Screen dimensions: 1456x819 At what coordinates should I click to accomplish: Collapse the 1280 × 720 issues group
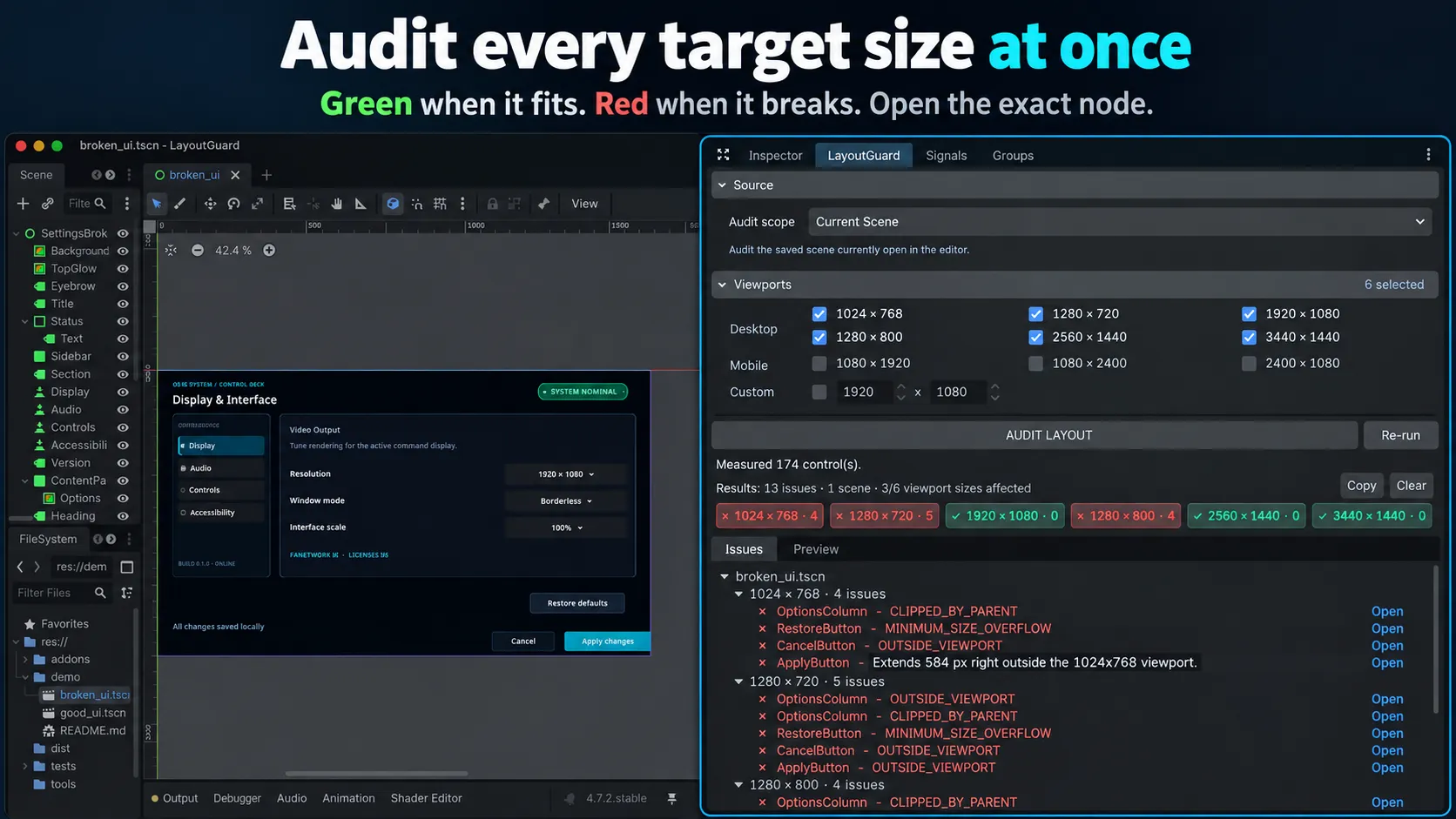(x=738, y=681)
